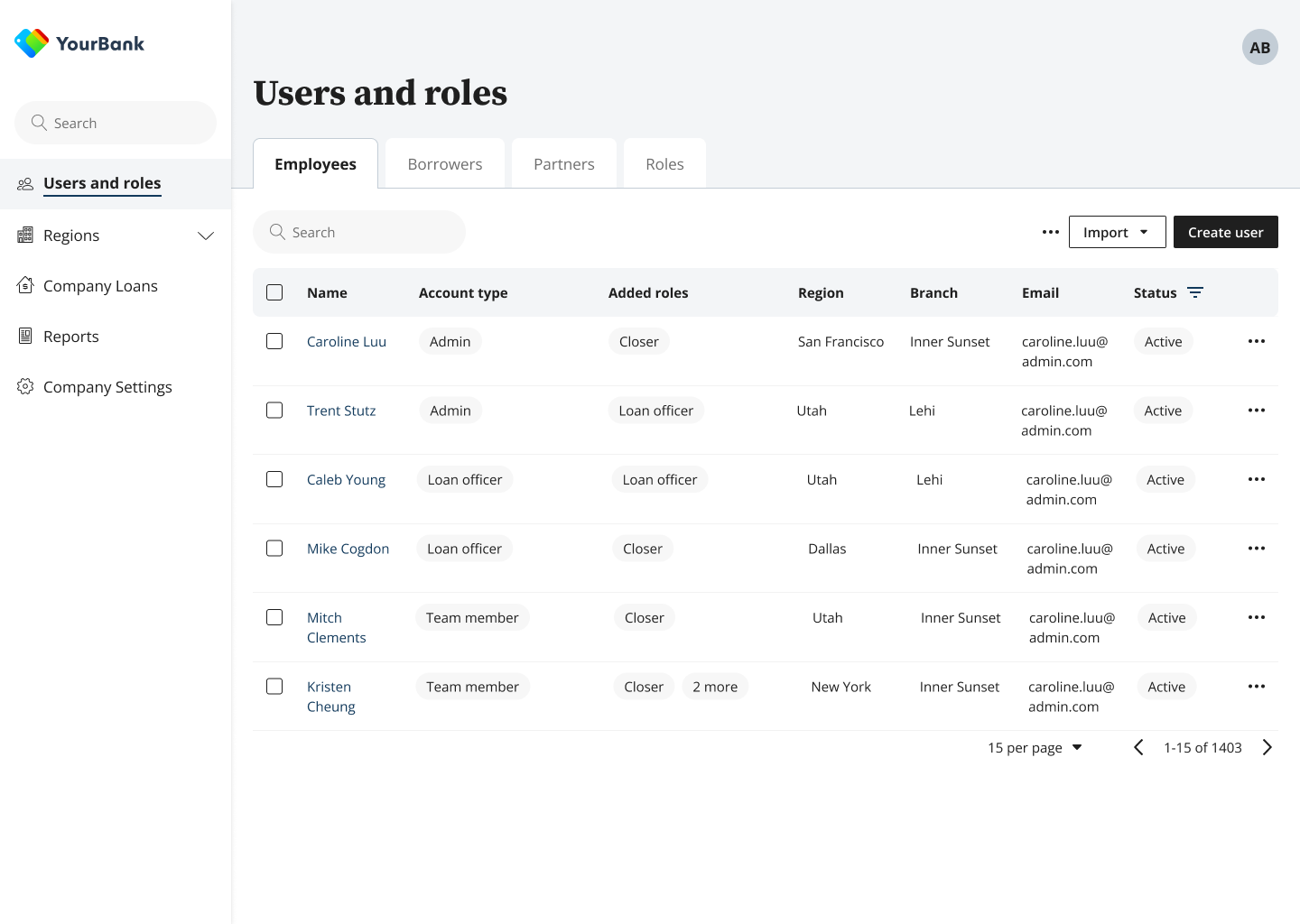Go to the next page of users
The width and height of the screenshot is (1300, 924).
coord(1267,747)
